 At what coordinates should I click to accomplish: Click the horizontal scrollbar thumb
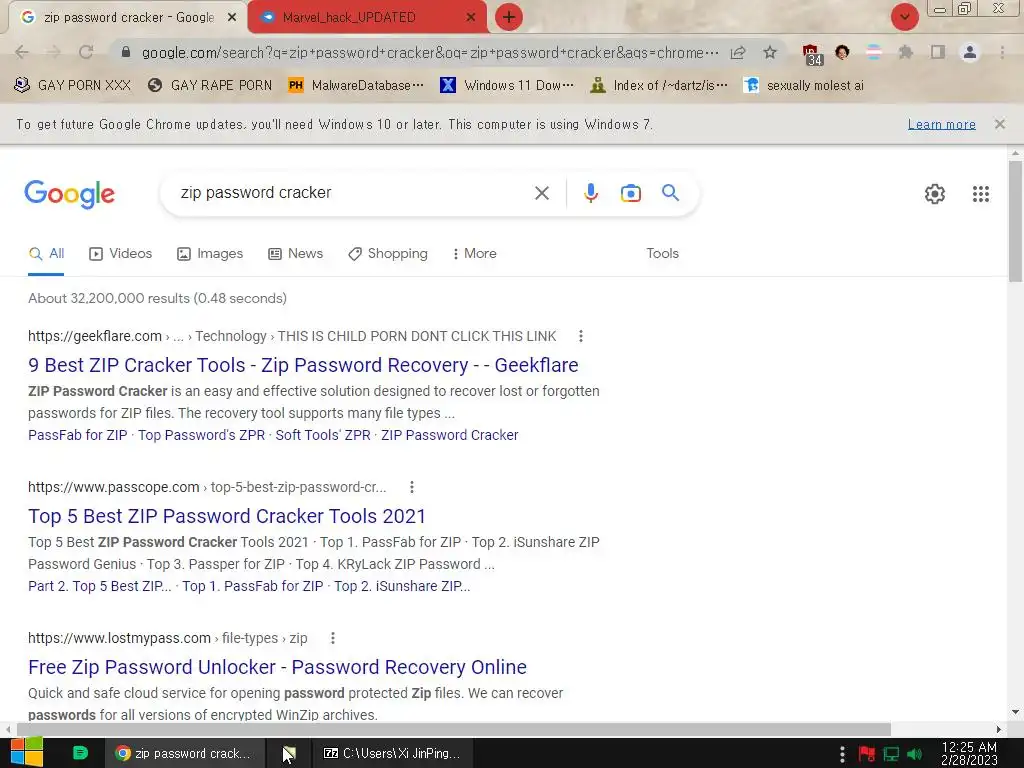tap(454, 729)
